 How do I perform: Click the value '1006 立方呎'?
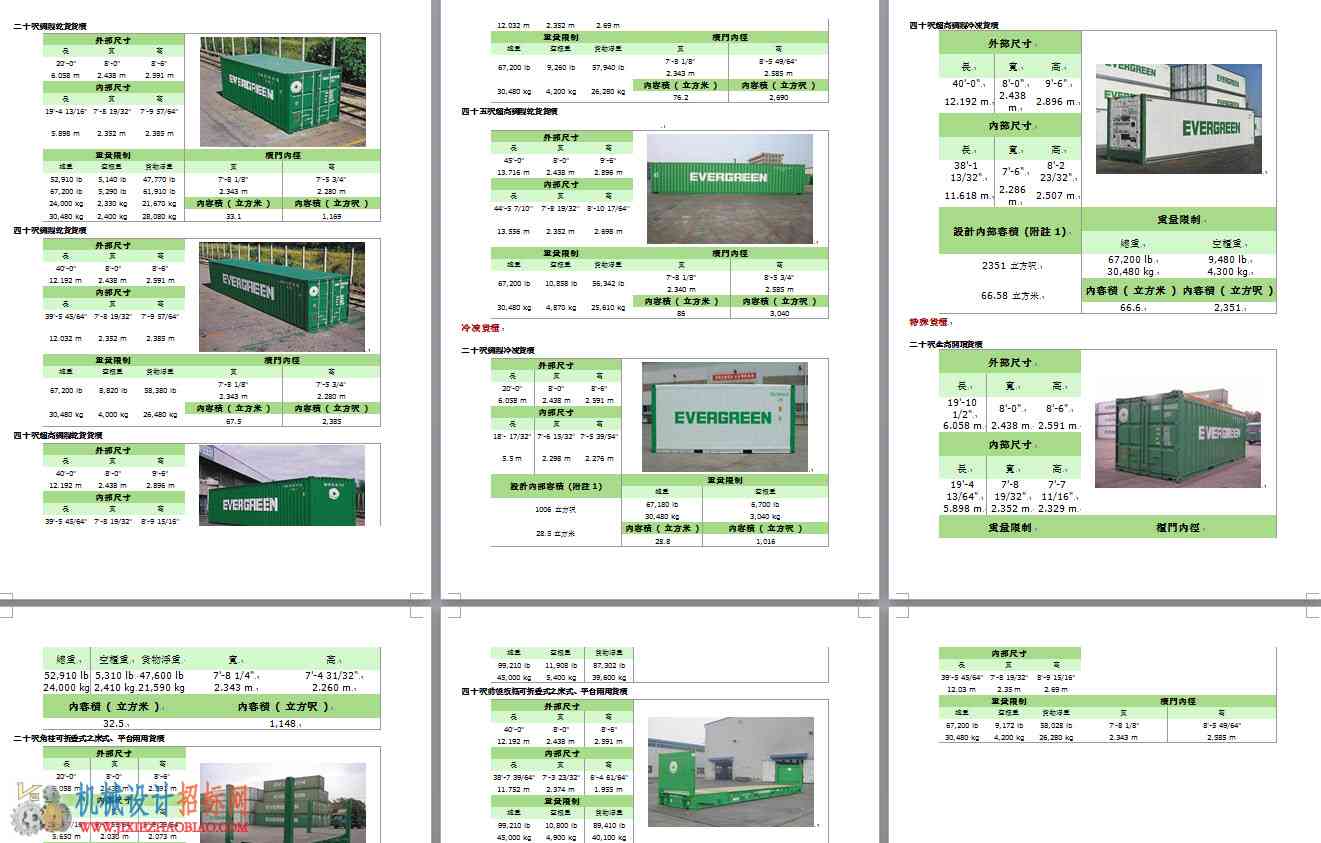(555, 510)
